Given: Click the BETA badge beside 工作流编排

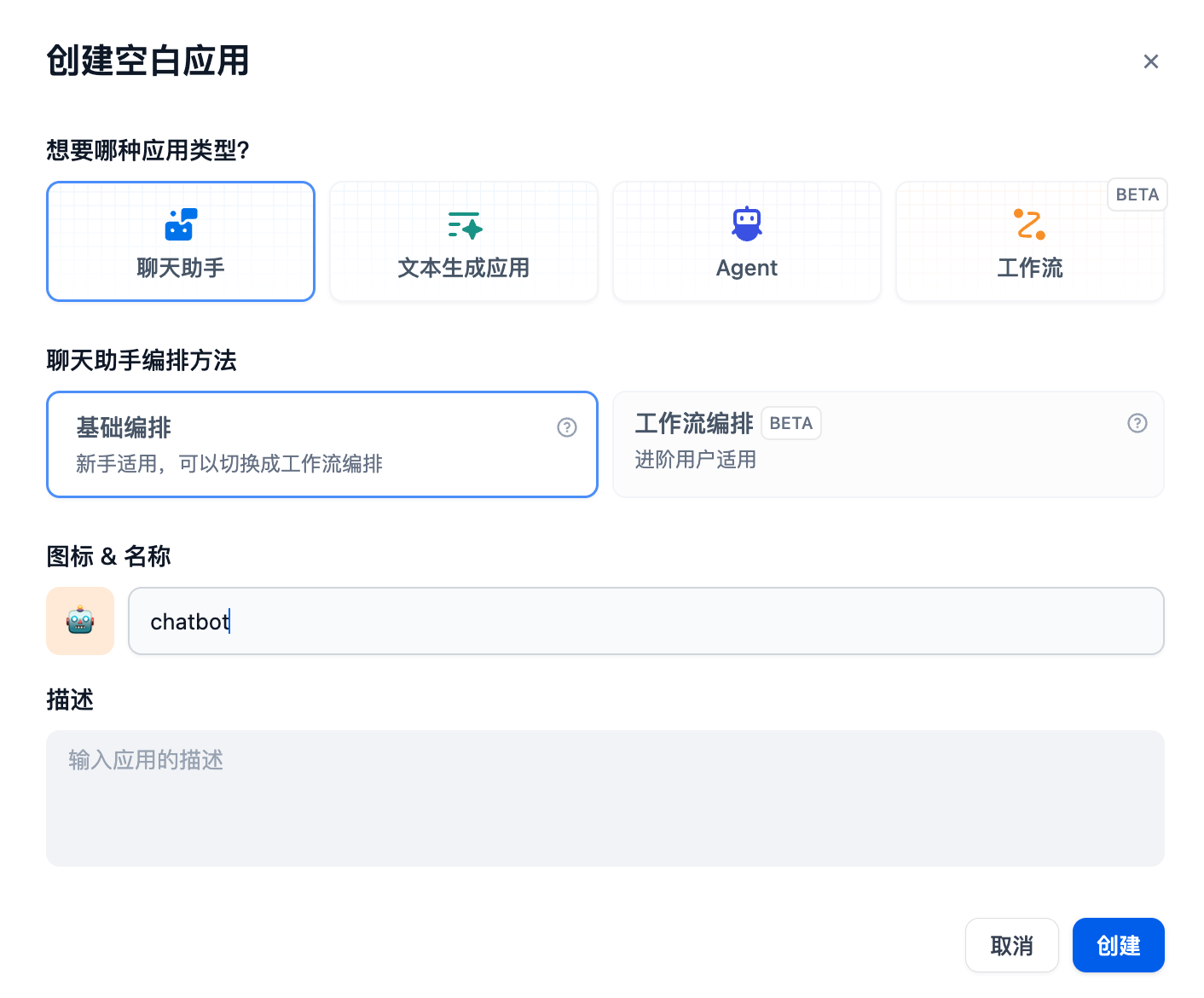Looking at the screenshot, I should pyautogui.click(x=790, y=423).
